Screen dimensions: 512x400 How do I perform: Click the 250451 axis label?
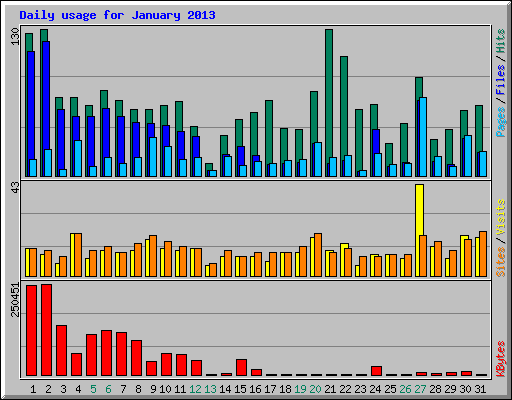[15, 299]
